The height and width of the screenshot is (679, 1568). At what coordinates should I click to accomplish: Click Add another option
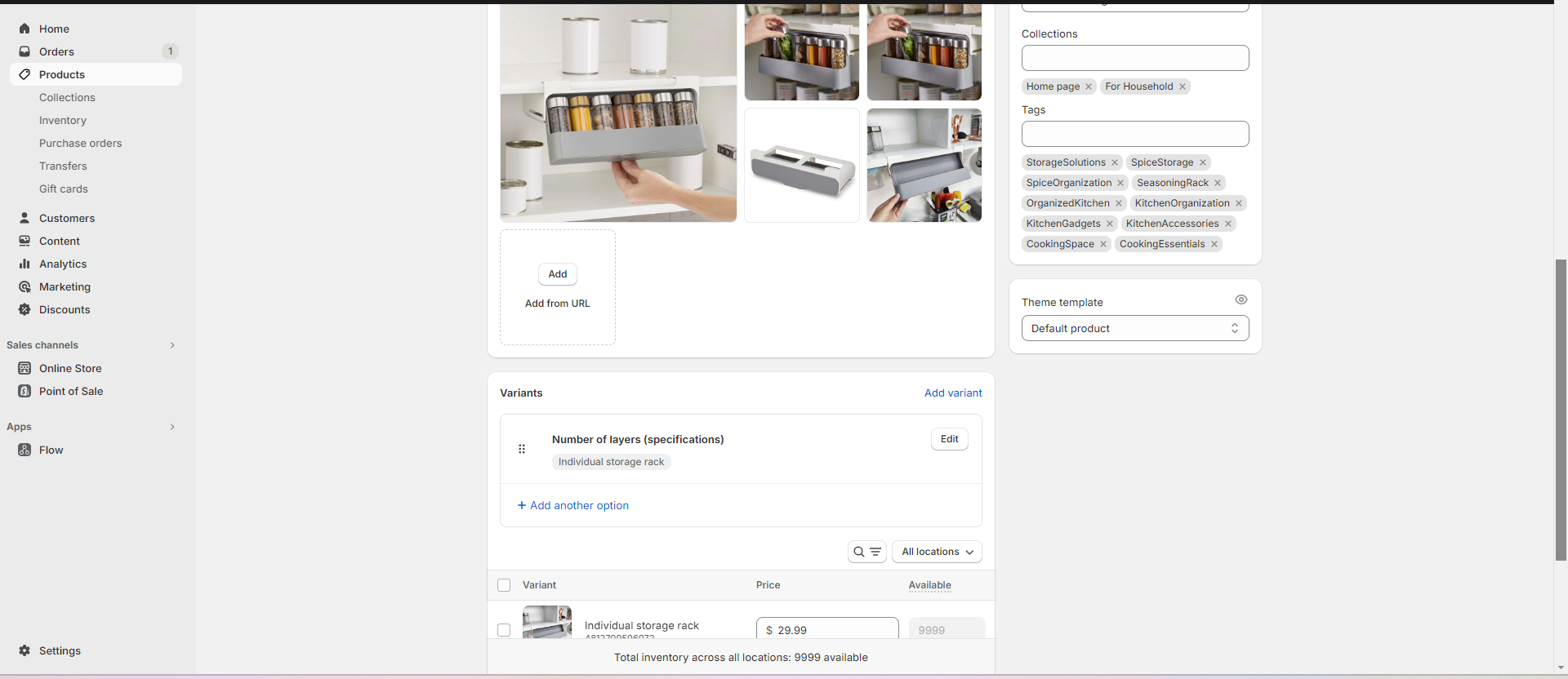pyautogui.click(x=573, y=505)
